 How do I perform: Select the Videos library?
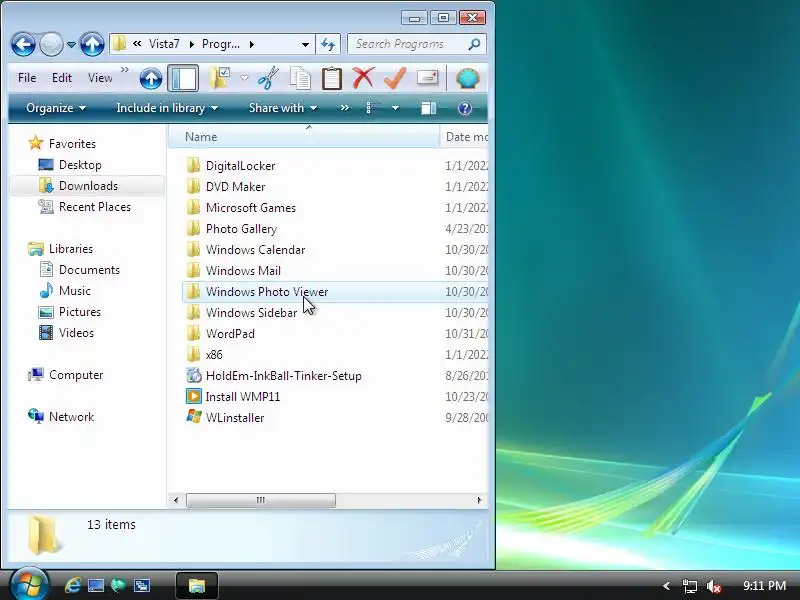tap(76, 333)
